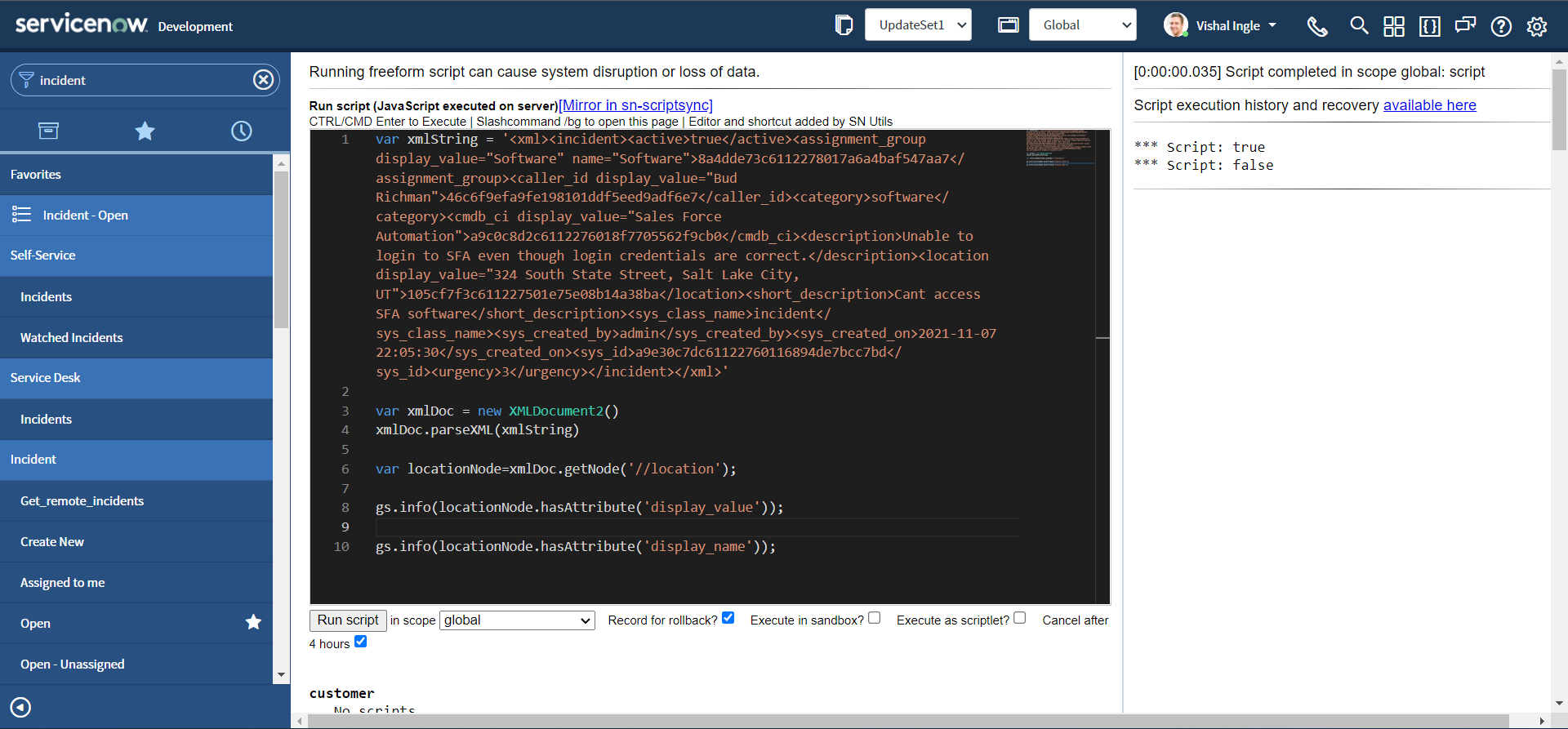Click the code editor minimap thumbnail
Image resolution: width=1568 pixels, height=729 pixels.
point(1059,148)
